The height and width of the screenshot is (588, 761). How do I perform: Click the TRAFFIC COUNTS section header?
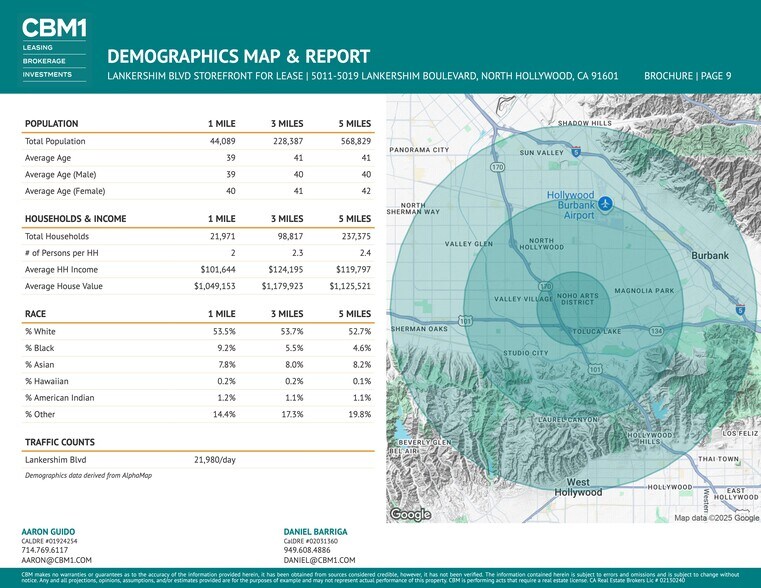click(x=60, y=442)
